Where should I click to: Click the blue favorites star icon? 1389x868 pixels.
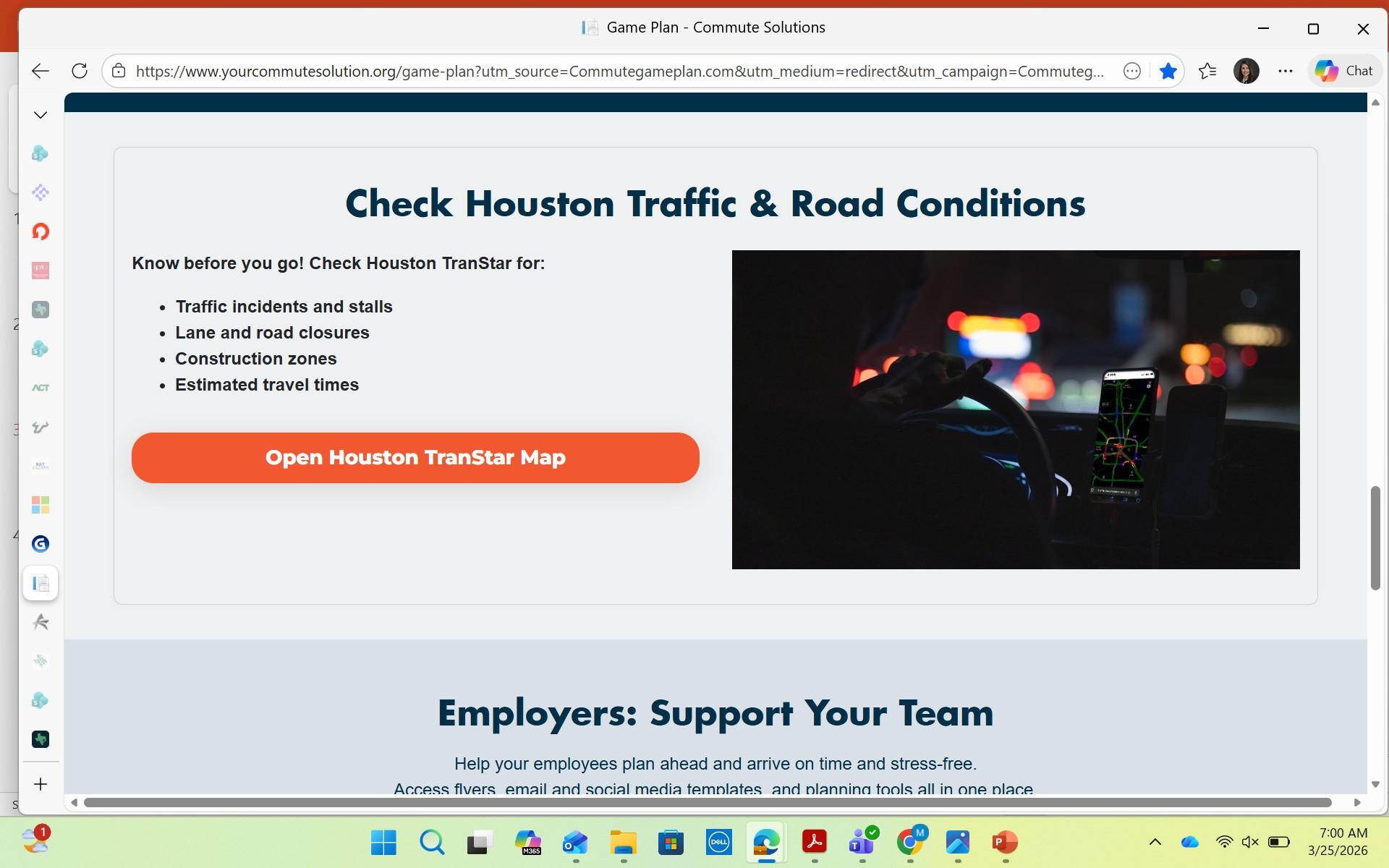tap(1168, 71)
